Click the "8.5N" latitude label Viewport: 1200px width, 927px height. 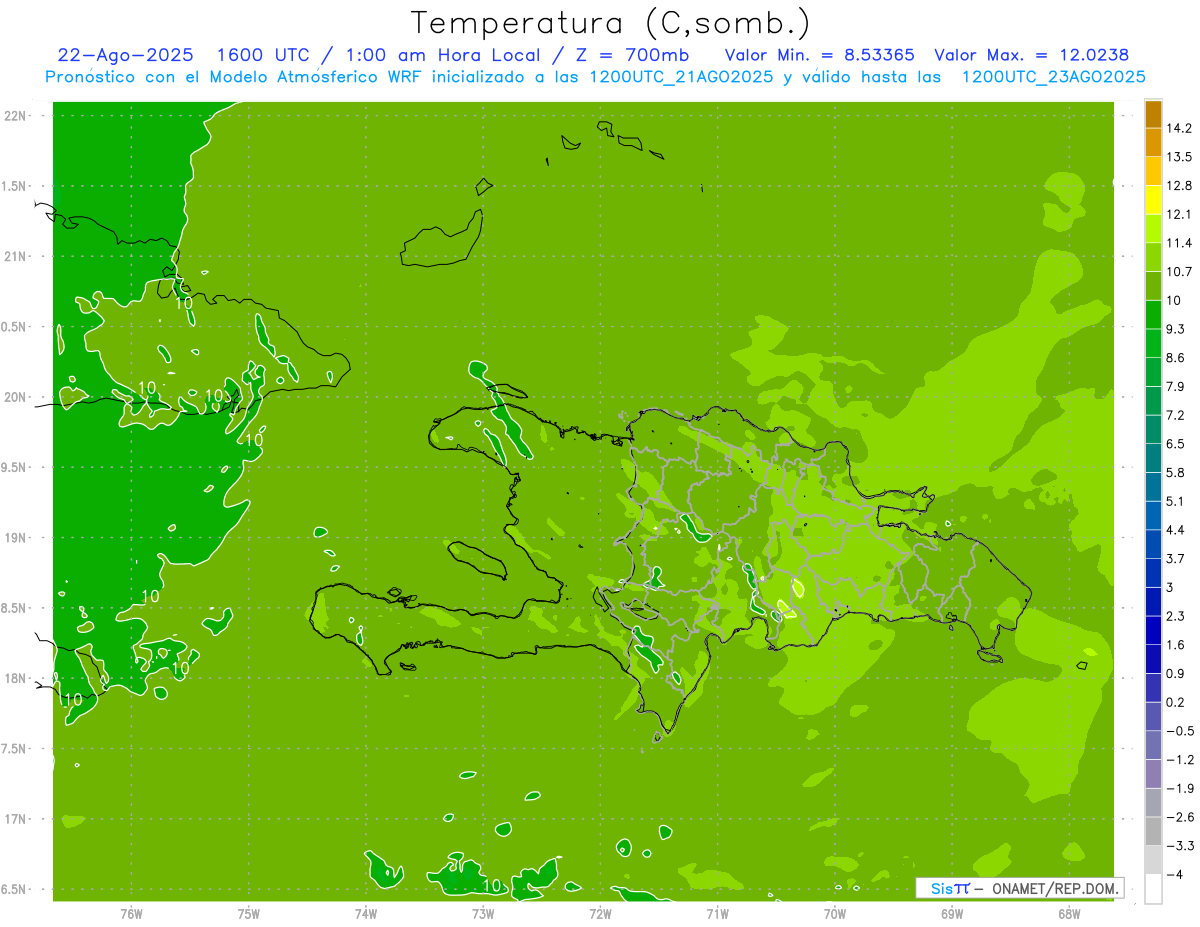14,608
